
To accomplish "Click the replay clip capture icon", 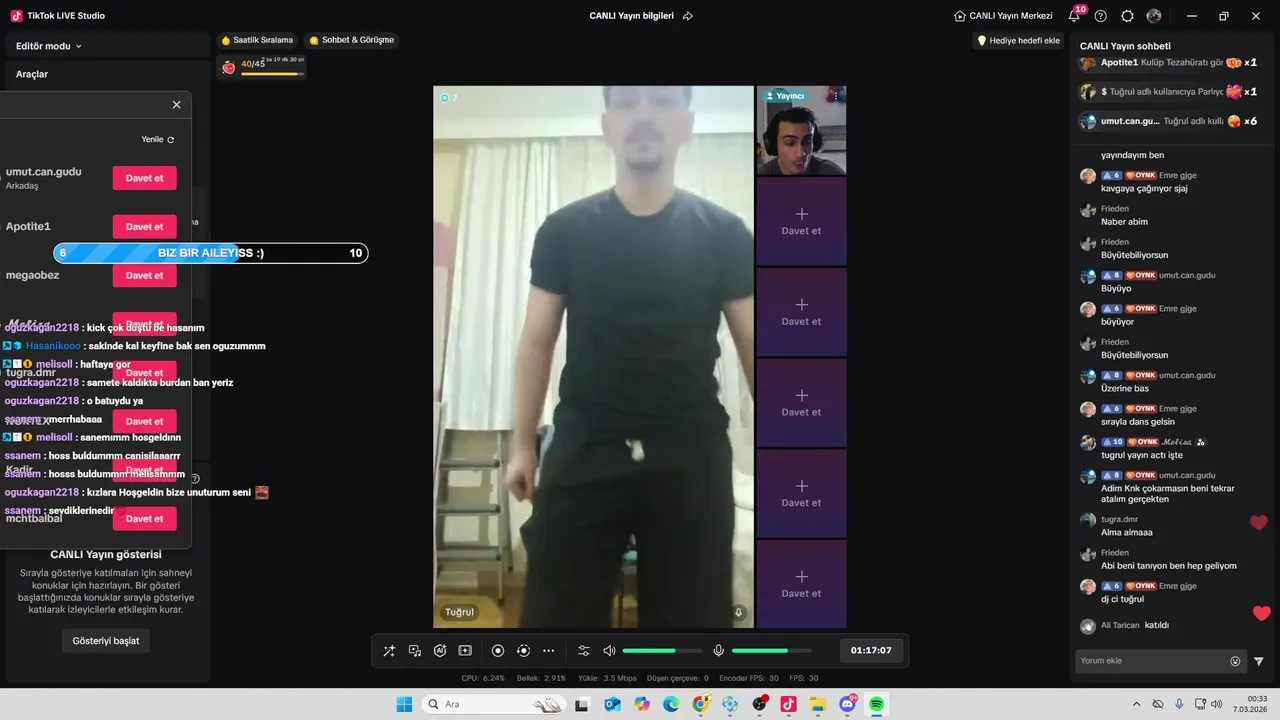I will (523, 650).
